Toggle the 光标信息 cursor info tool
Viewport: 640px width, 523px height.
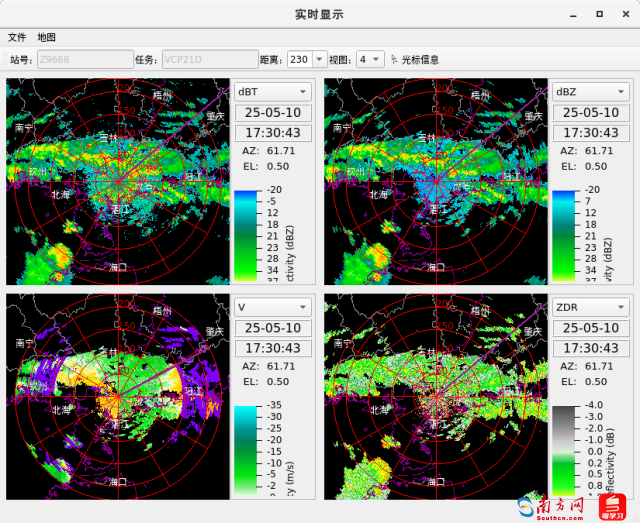(415, 60)
